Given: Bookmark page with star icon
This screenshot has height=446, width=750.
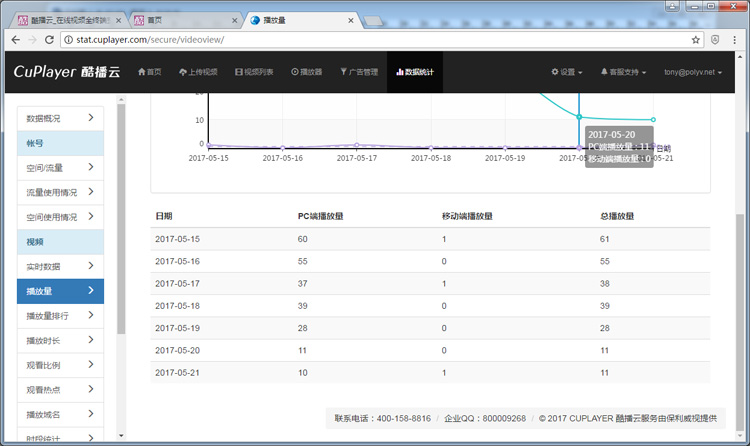Looking at the screenshot, I should [696, 40].
